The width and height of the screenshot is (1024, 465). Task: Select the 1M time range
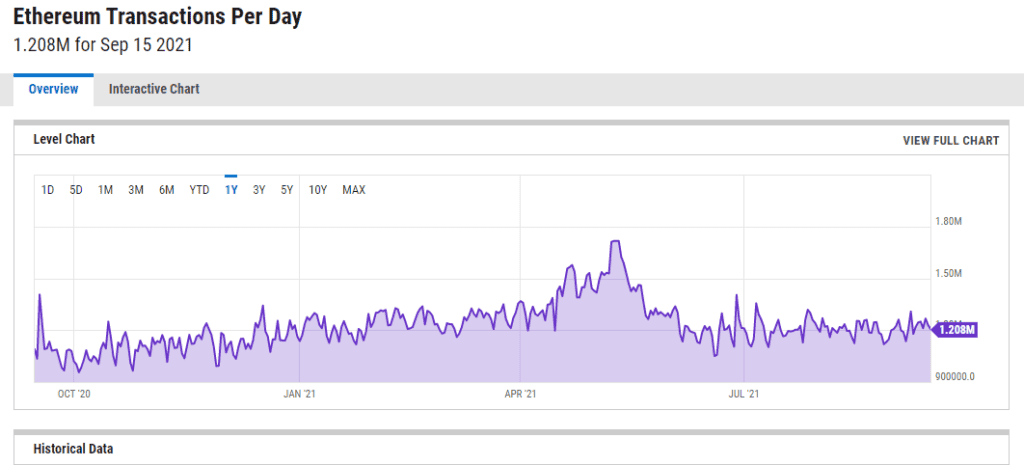[x=105, y=190]
